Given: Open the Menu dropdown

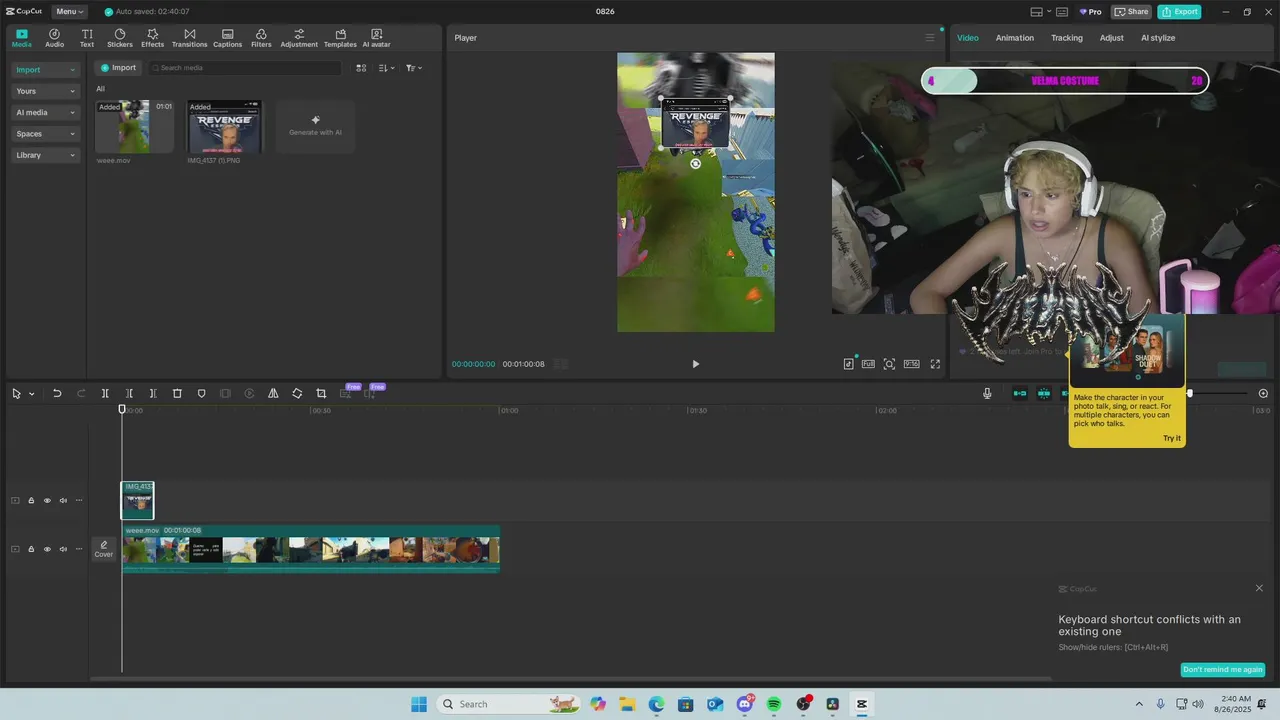Looking at the screenshot, I should click(69, 12).
